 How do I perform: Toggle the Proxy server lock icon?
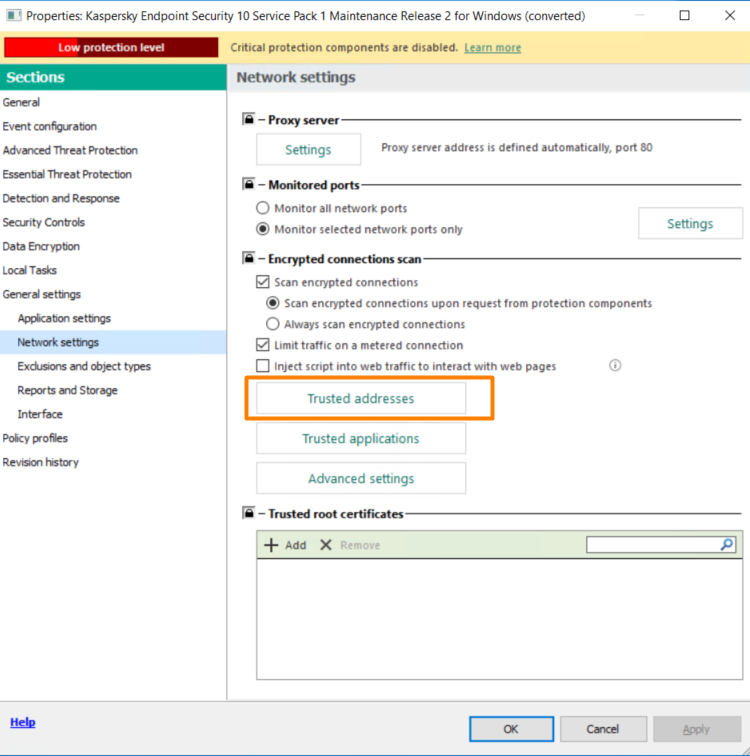click(x=248, y=119)
